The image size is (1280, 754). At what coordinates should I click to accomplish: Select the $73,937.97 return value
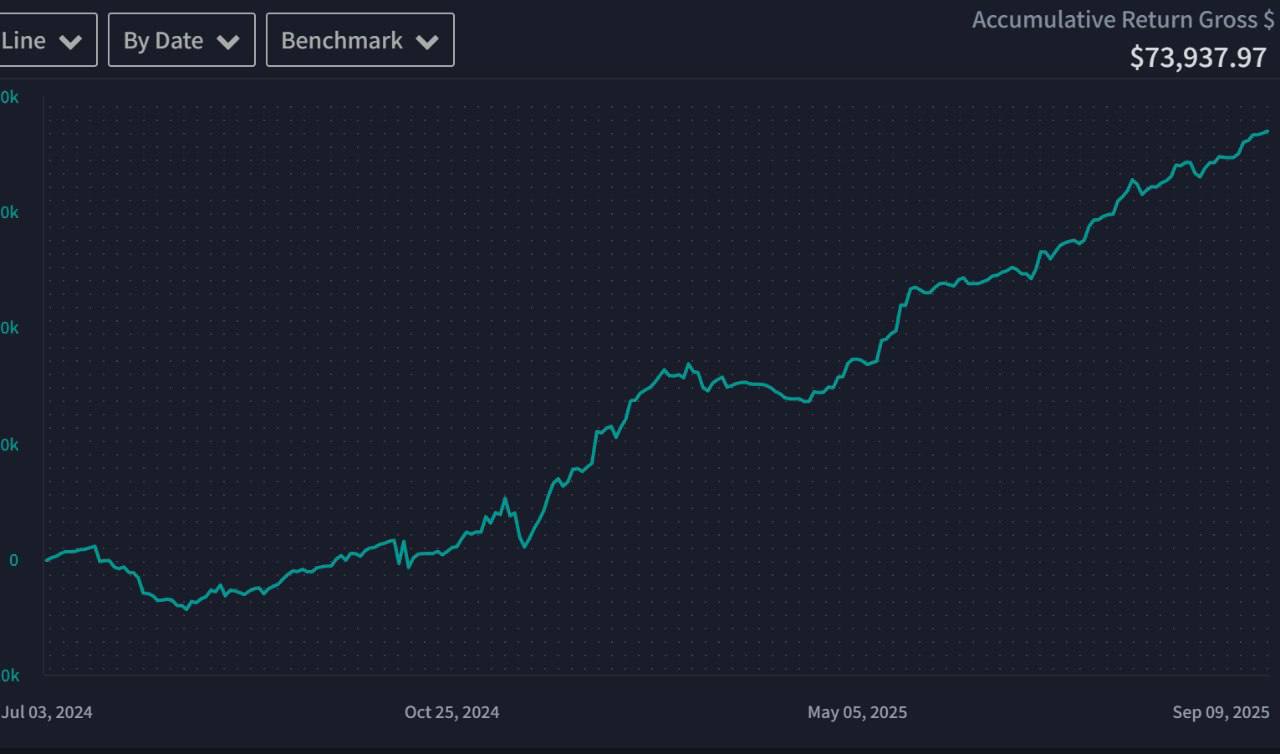[x=1198, y=57]
